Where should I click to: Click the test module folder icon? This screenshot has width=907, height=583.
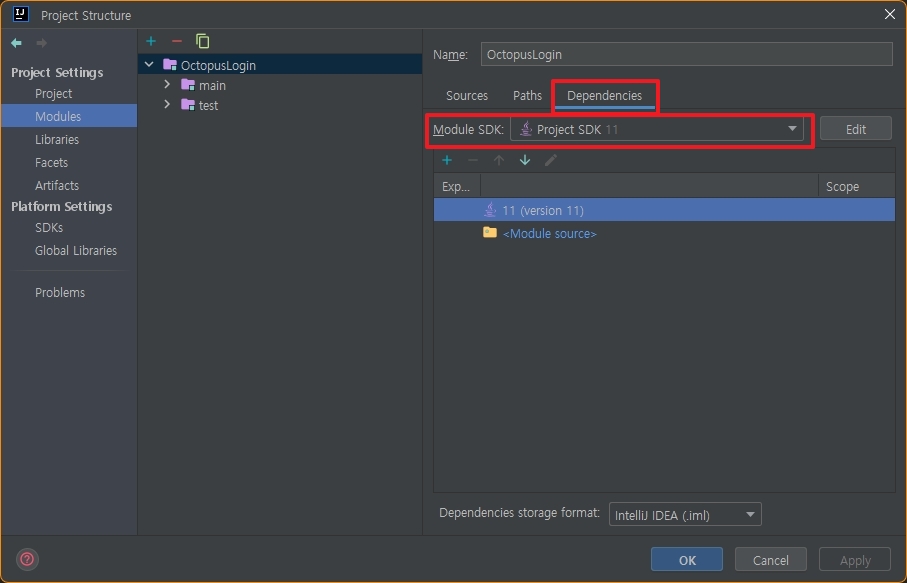187,105
